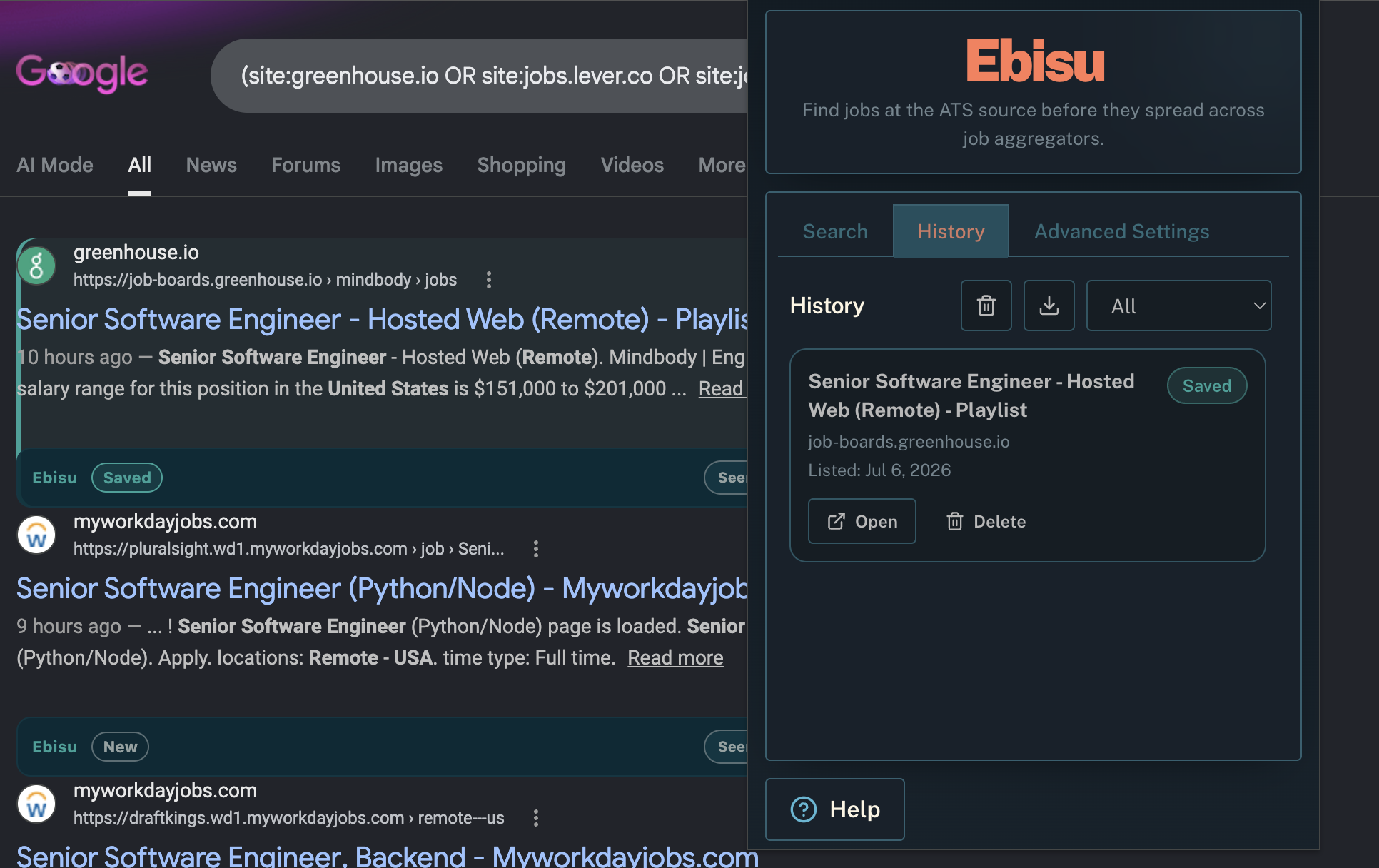Image resolution: width=1379 pixels, height=868 pixels.
Task: Clear history with the trash icon button
Action: point(986,306)
